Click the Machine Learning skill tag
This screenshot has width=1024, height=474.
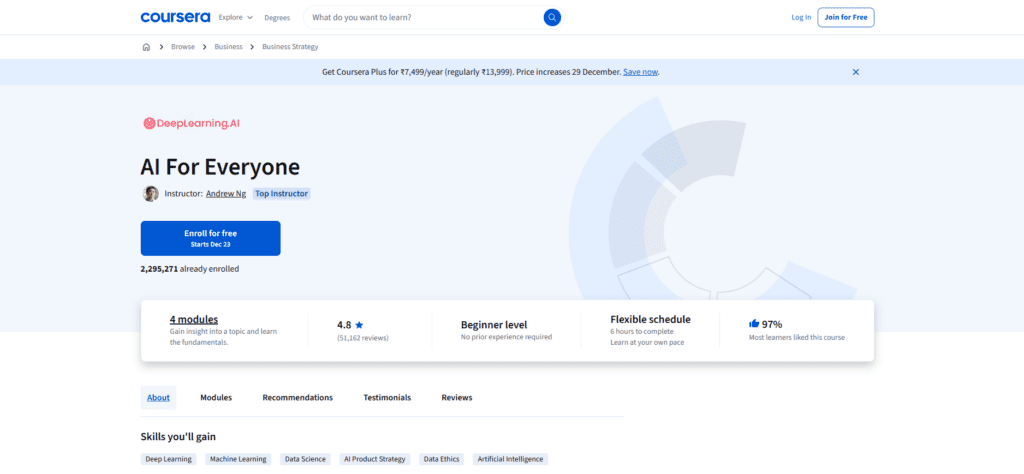[238, 459]
